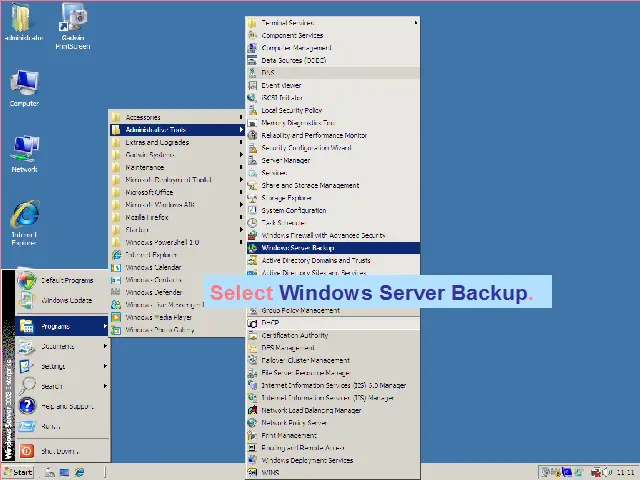640x480 pixels.
Task: Open the Print Management icon
Action: coord(253,436)
